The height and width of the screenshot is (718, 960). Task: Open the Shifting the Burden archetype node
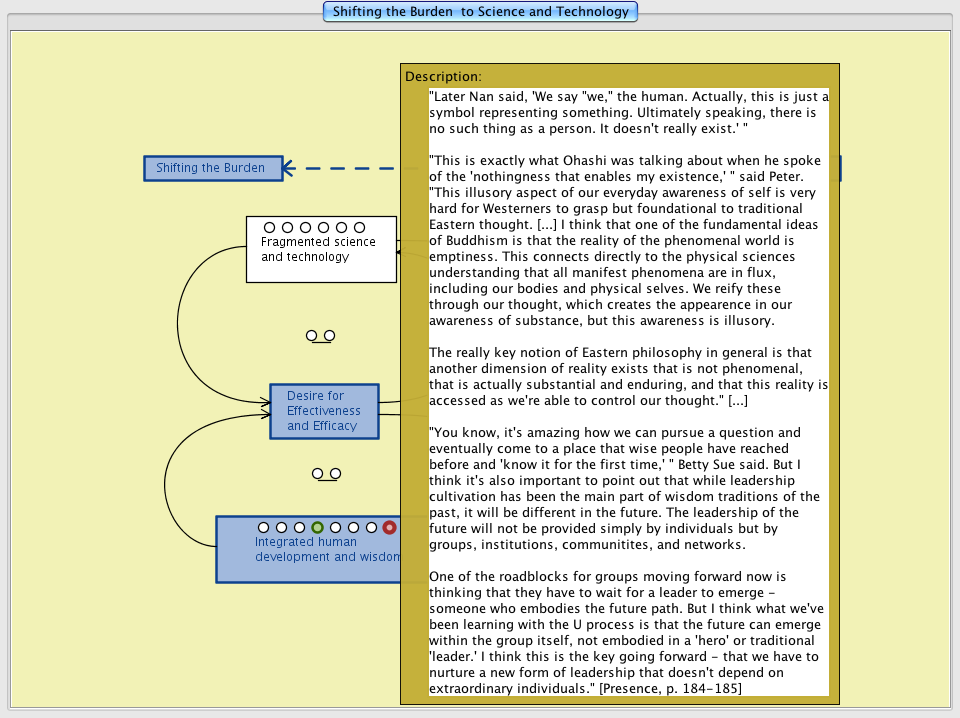tap(211, 168)
